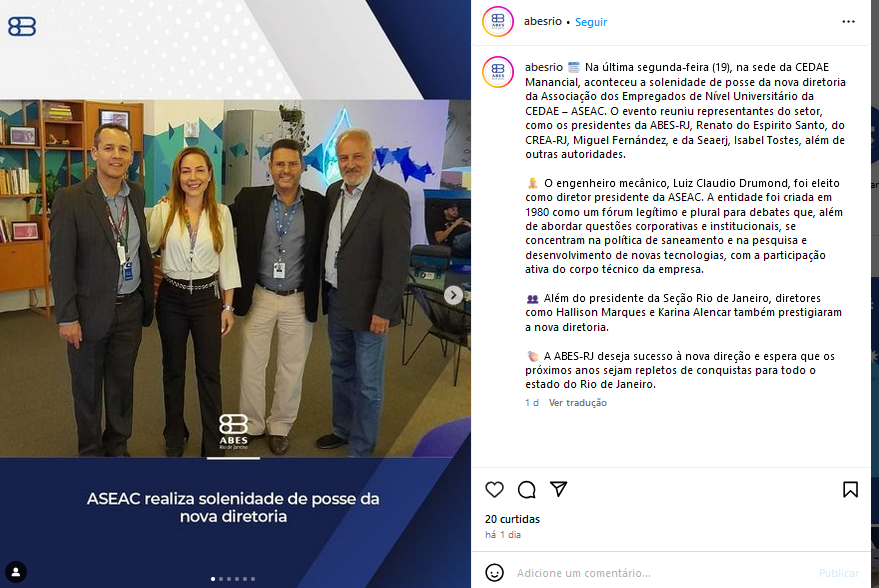Select the last carousel dot indicator
879x588 pixels.
point(253,578)
